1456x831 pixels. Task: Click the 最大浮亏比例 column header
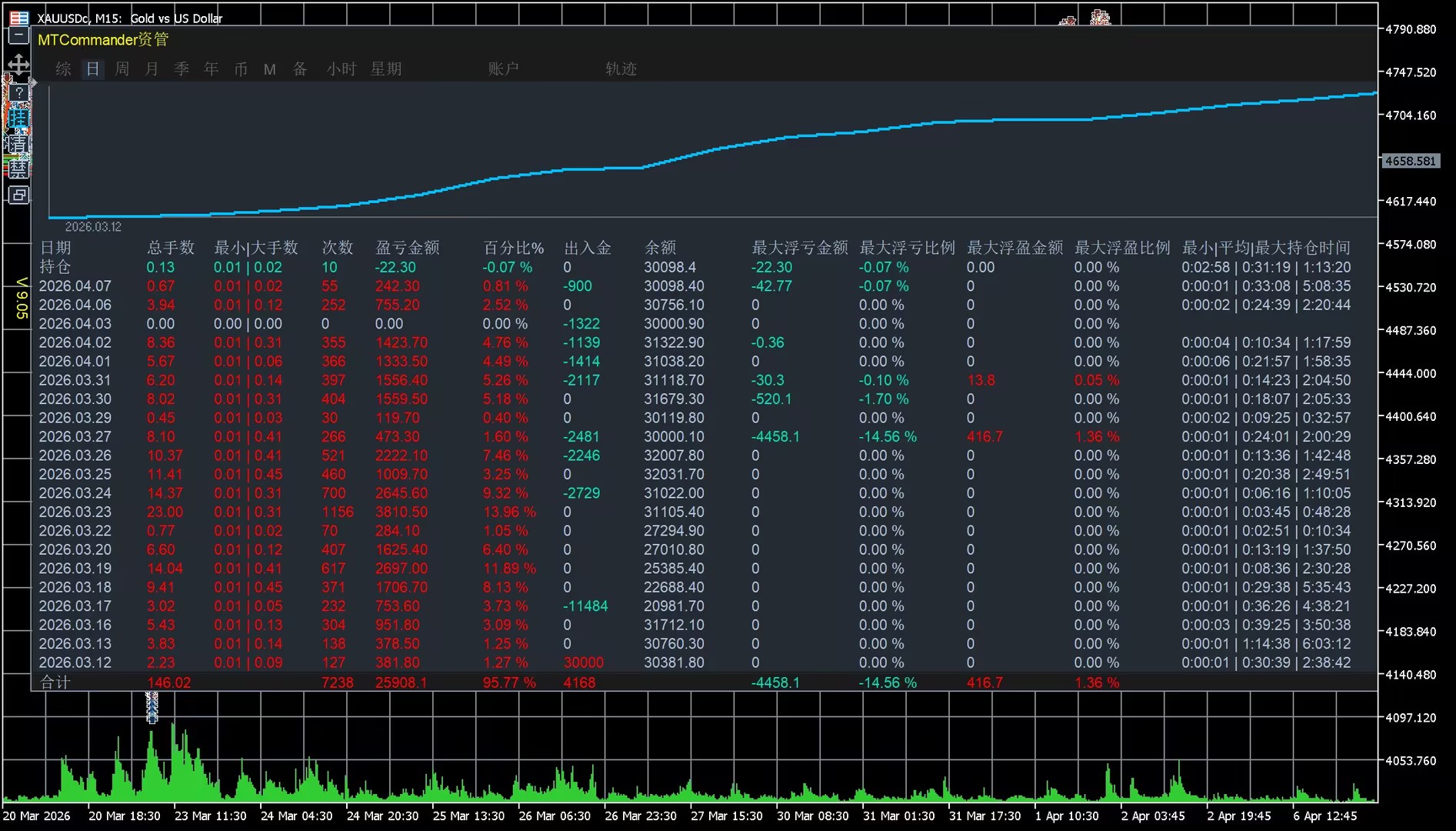pyautogui.click(x=908, y=248)
